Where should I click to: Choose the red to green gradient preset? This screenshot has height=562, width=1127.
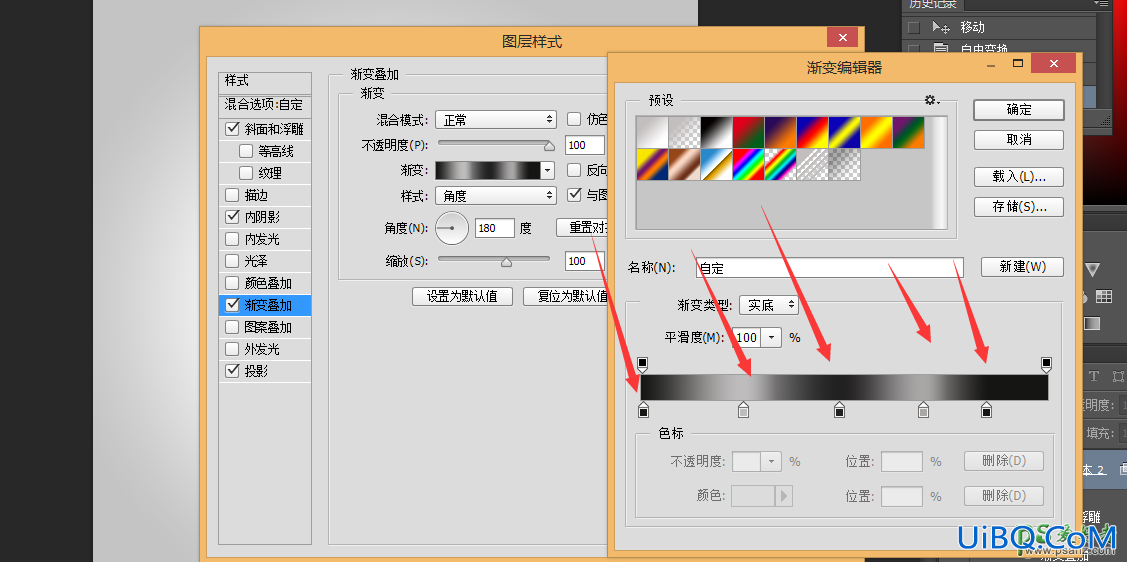tap(748, 132)
